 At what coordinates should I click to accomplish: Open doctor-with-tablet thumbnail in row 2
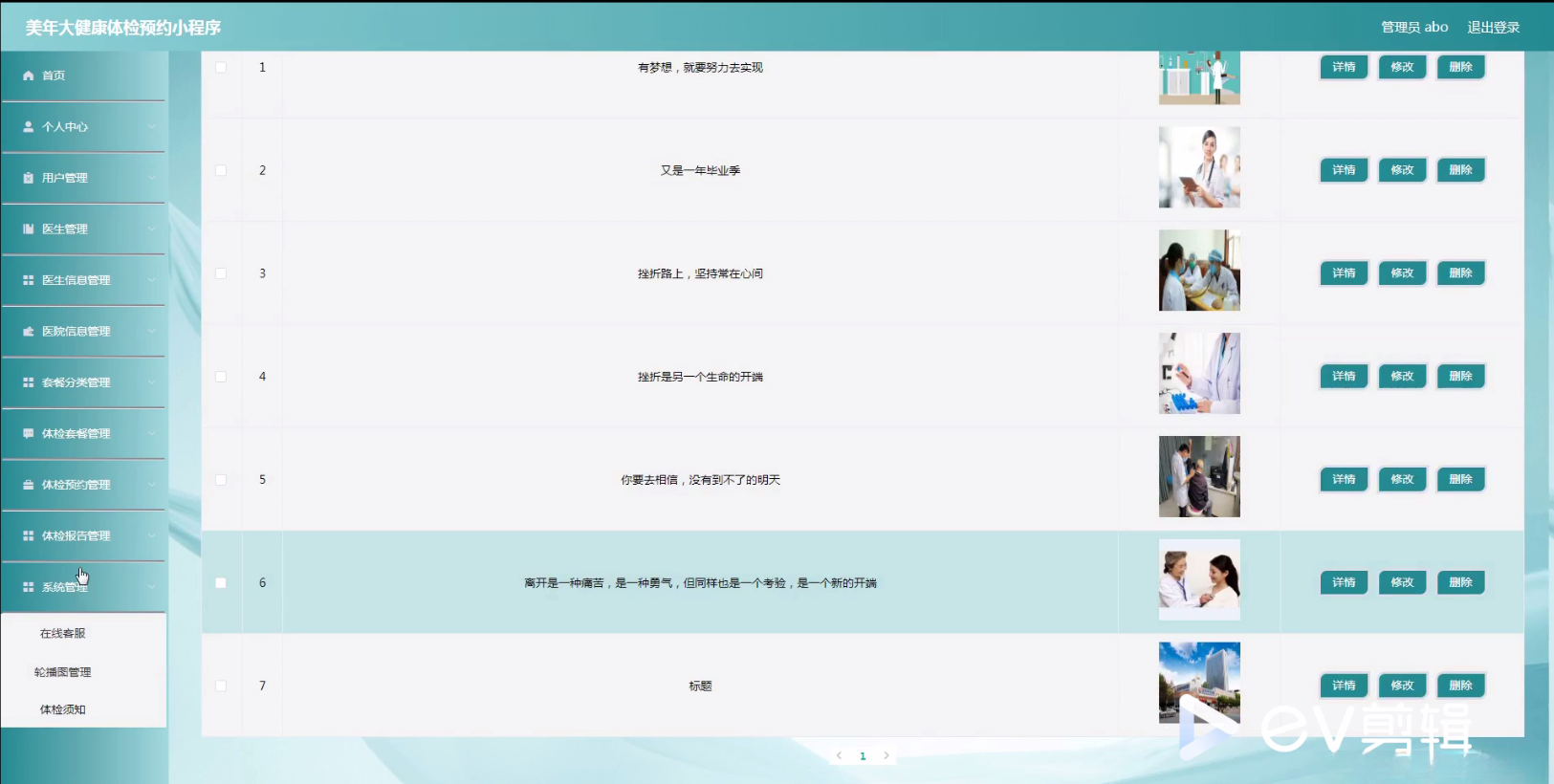point(1199,167)
